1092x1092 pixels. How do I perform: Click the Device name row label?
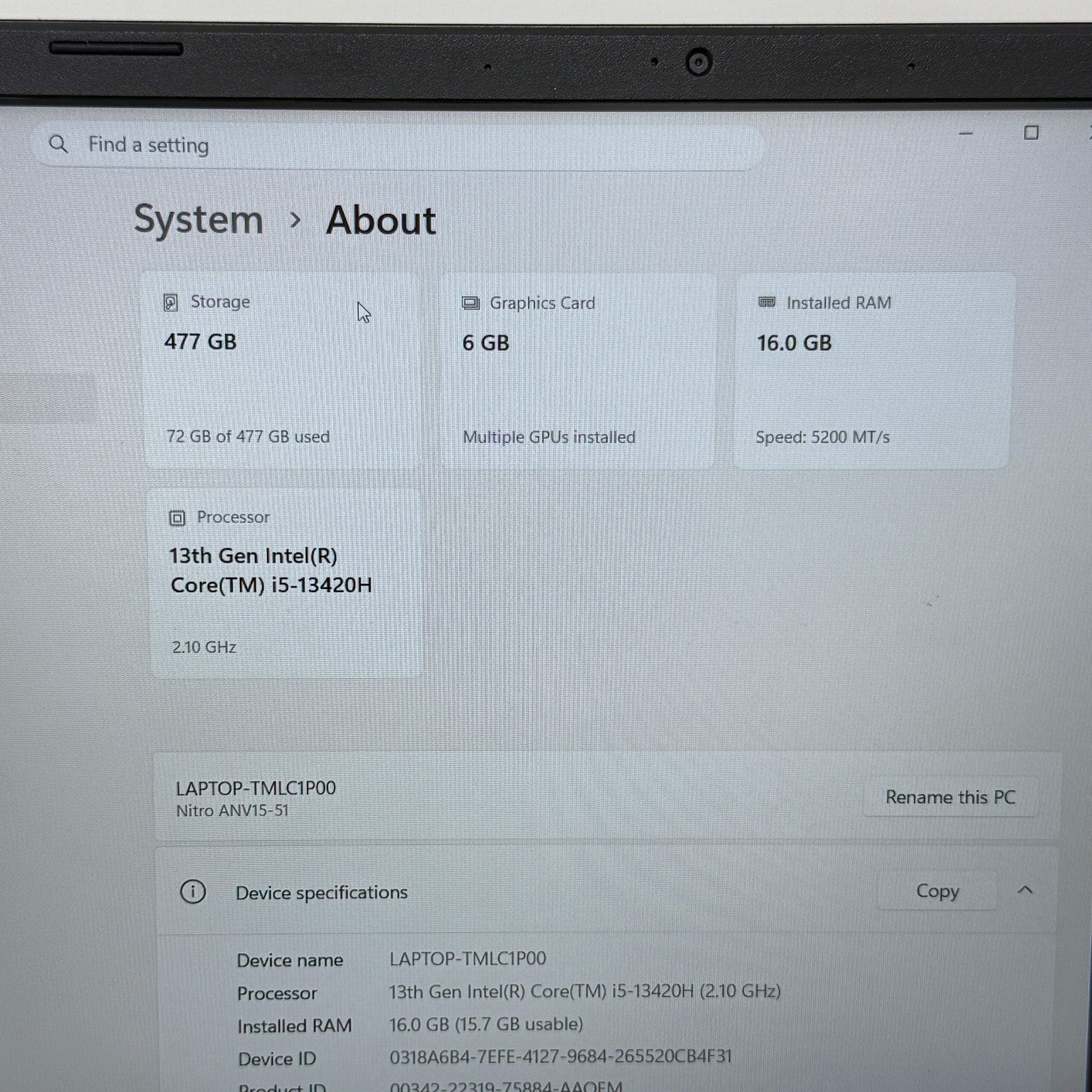tap(290, 960)
